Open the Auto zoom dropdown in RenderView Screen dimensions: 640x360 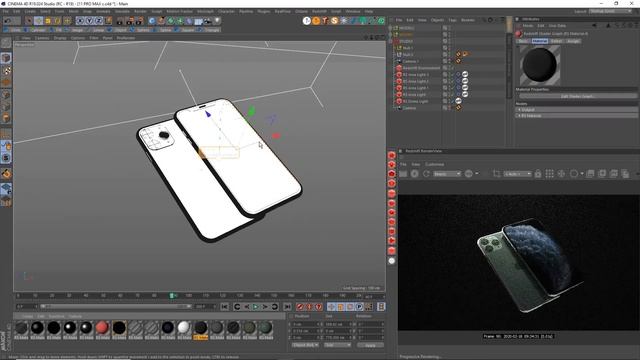point(518,174)
